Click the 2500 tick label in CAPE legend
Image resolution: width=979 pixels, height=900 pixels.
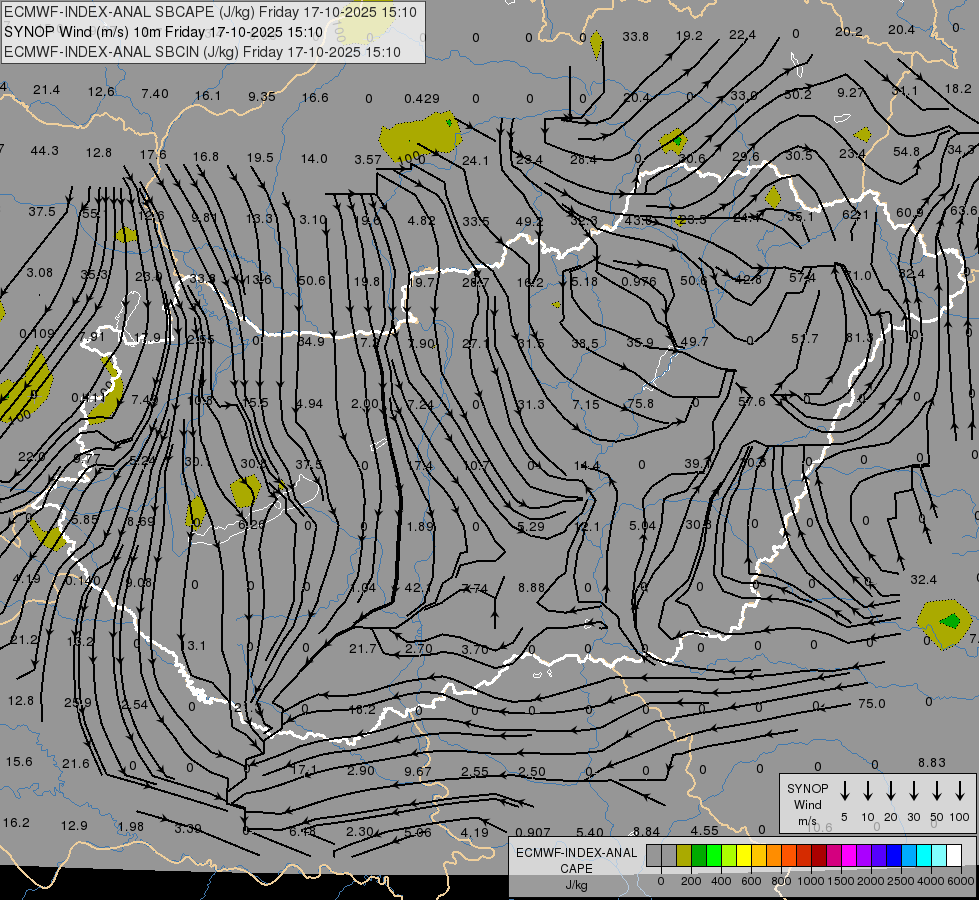tap(901, 881)
